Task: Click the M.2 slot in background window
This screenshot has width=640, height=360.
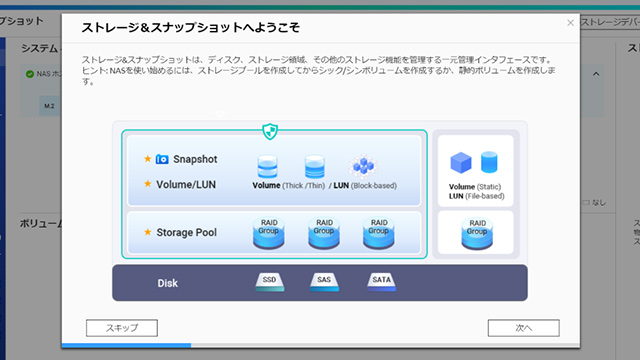Action: [49, 106]
